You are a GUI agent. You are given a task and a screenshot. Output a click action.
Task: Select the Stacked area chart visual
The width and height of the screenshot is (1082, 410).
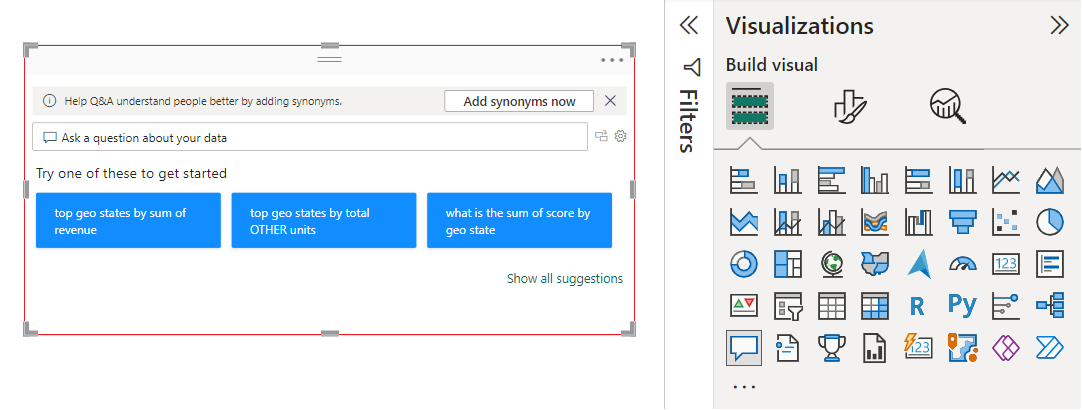[x=743, y=222]
